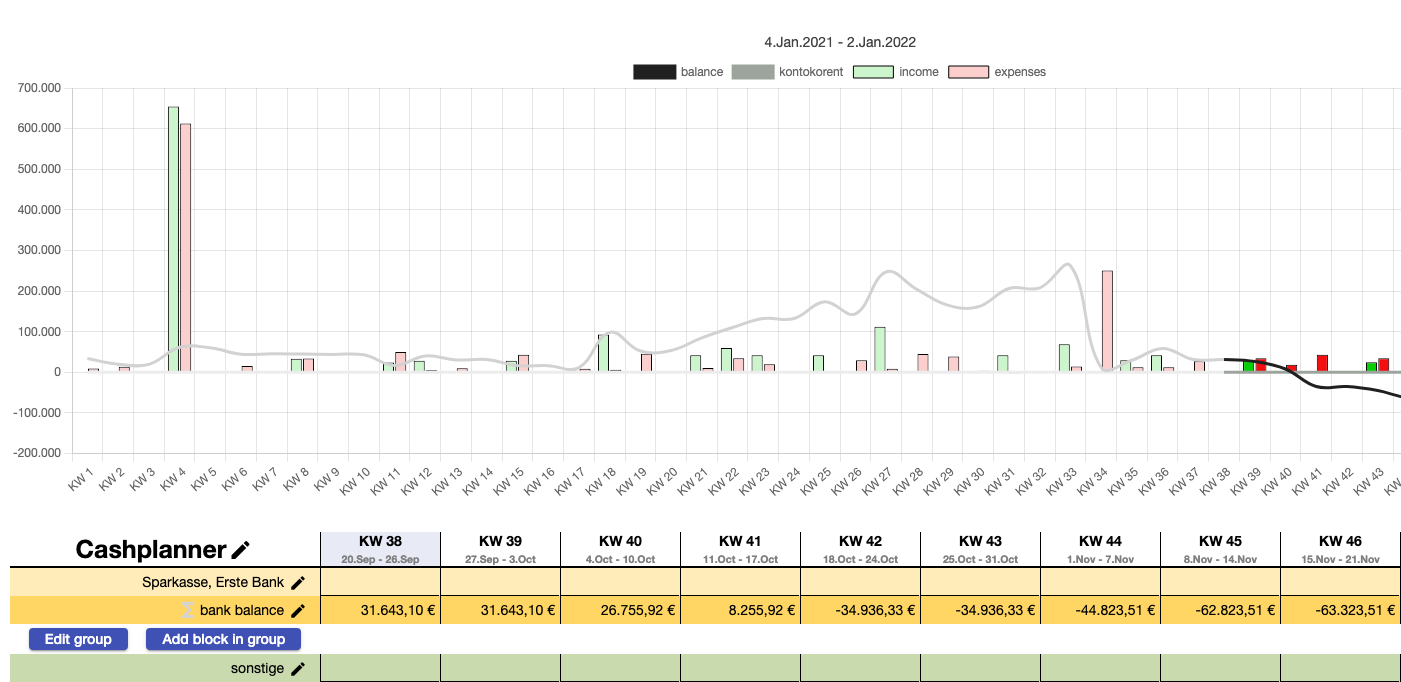Click the pink expenses bar at KW 34
This screenshot has height=682, width=1401.
pos(1107,320)
